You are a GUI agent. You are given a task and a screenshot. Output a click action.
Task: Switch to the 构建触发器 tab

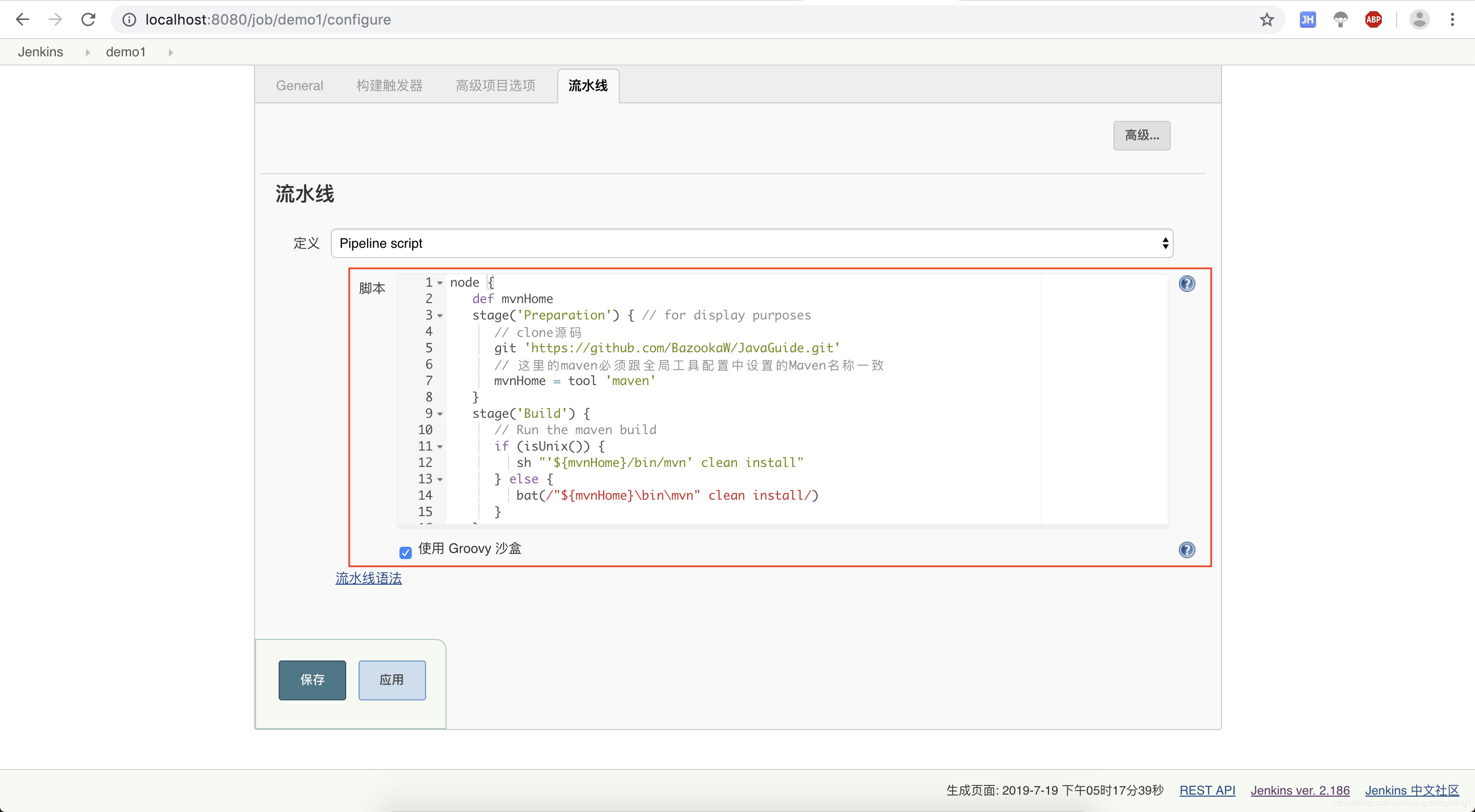(x=389, y=86)
